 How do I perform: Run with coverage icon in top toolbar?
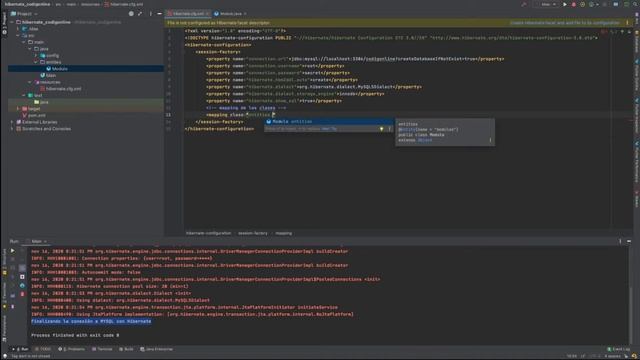(582, 4)
